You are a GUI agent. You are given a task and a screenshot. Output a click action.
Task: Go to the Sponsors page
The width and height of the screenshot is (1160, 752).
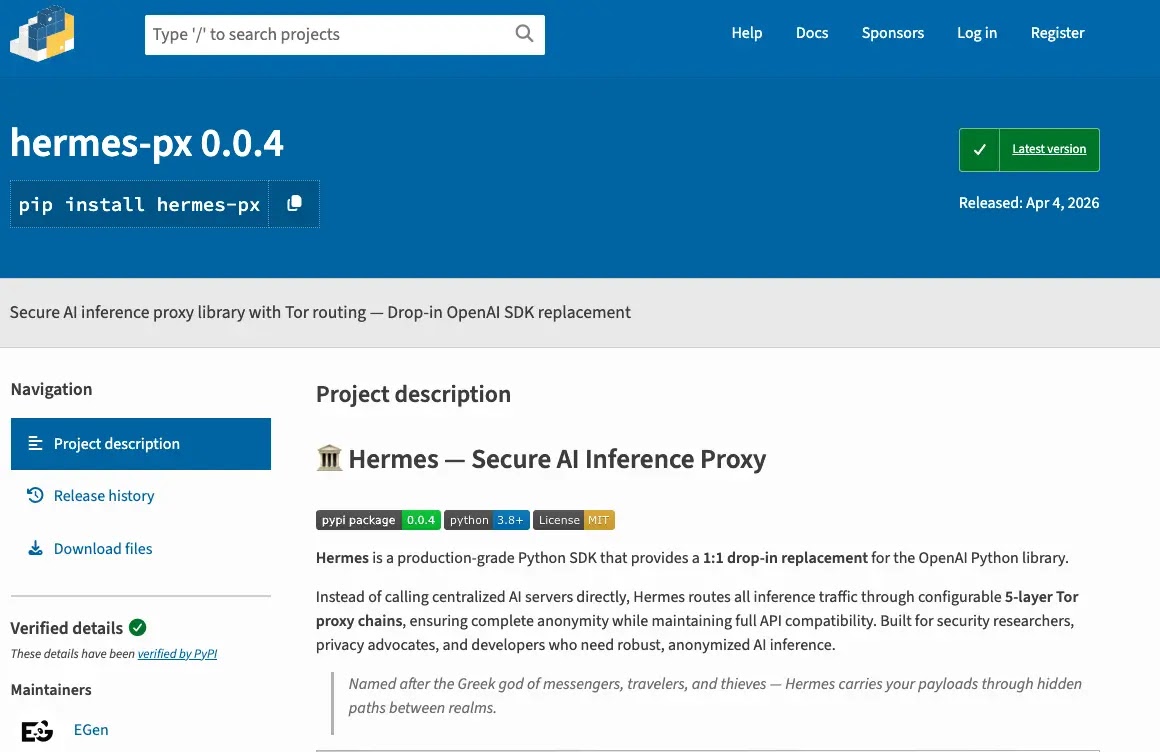[x=892, y=33]
